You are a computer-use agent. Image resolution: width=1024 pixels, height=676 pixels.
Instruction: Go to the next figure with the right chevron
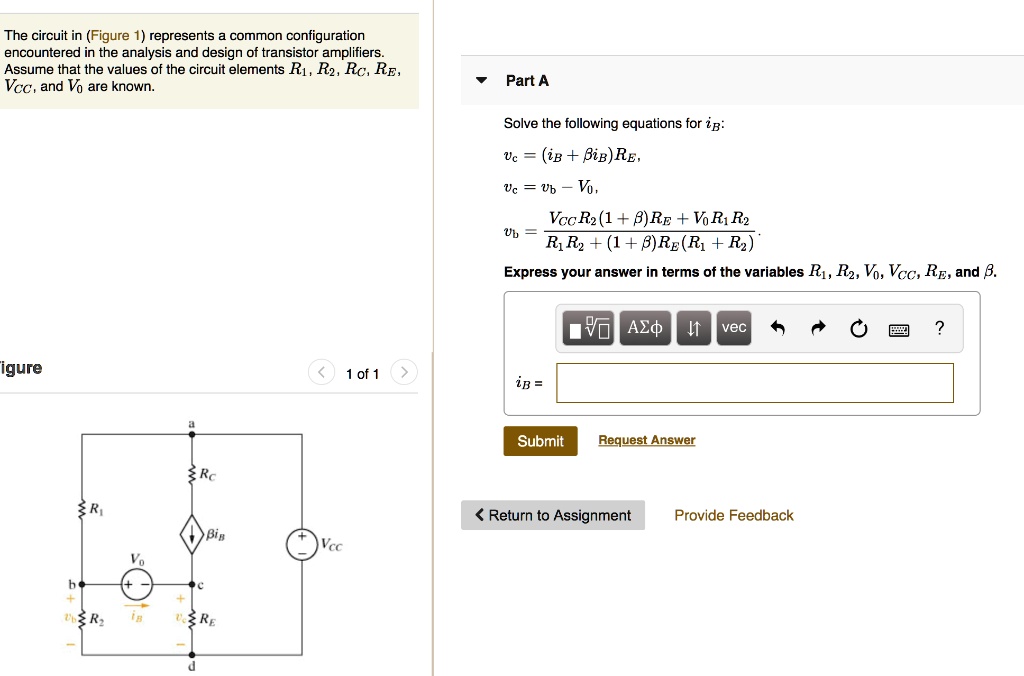(404, 371)
